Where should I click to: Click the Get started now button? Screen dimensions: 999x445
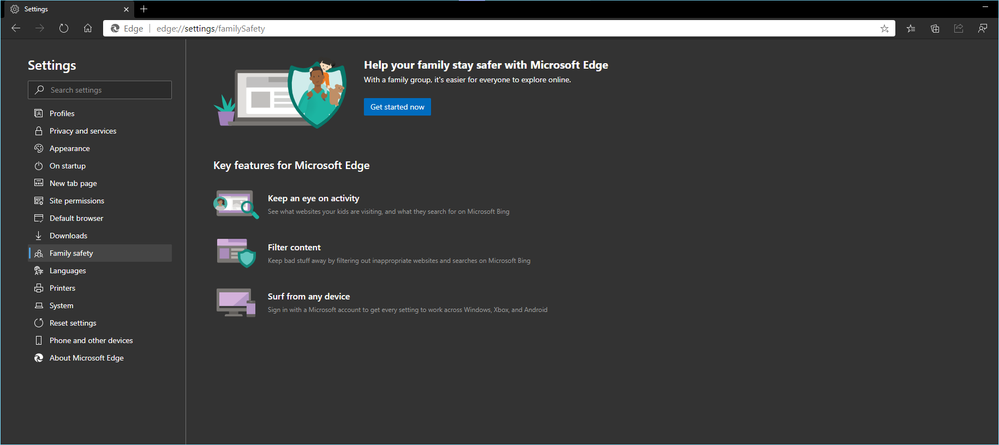[397, 107]
